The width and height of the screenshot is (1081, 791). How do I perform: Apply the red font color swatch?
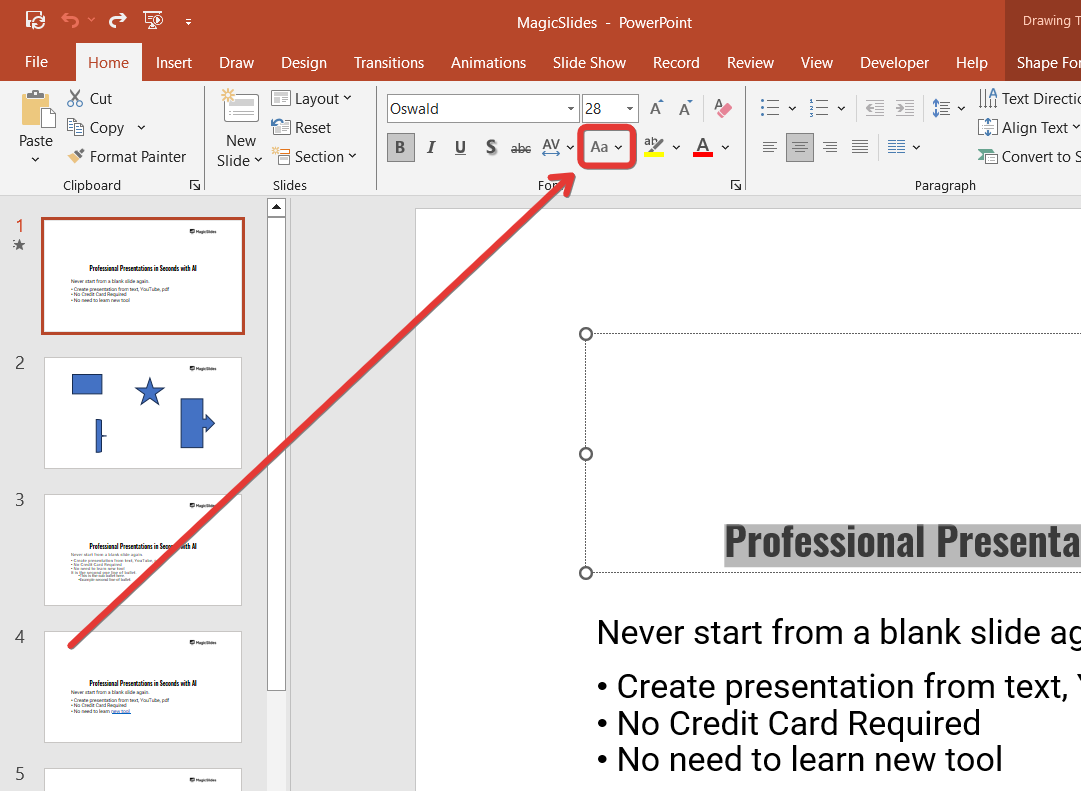tap(703, 148)
